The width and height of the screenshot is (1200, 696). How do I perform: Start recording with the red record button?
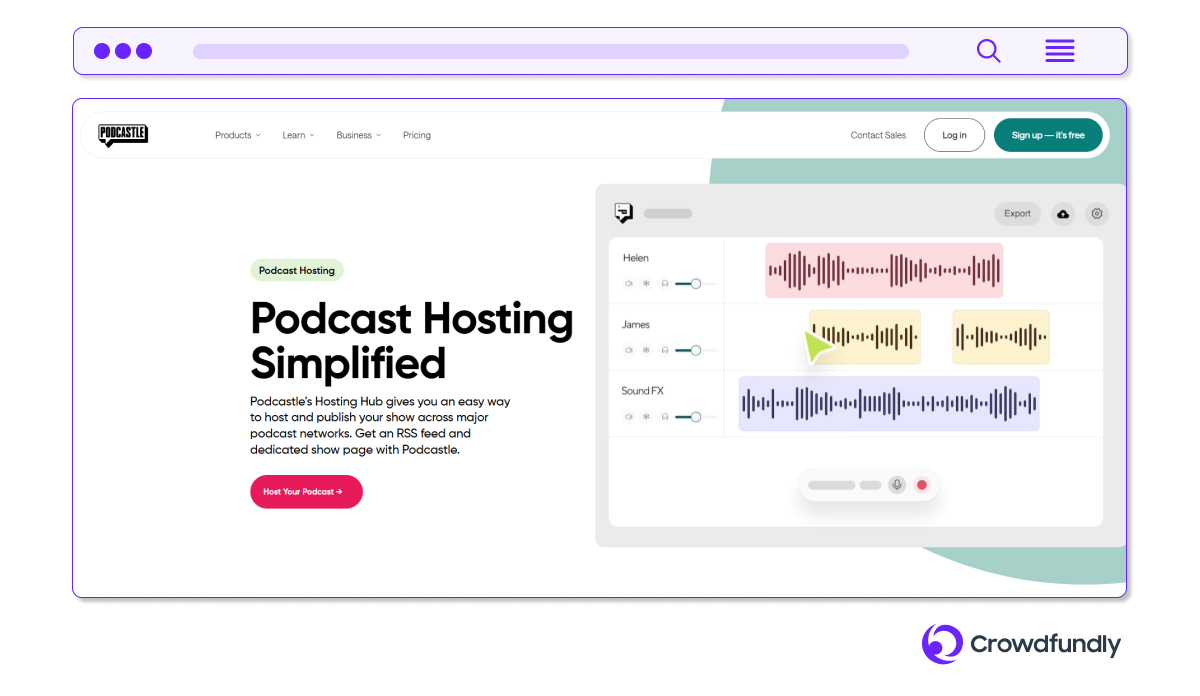(x=922, y=485)
